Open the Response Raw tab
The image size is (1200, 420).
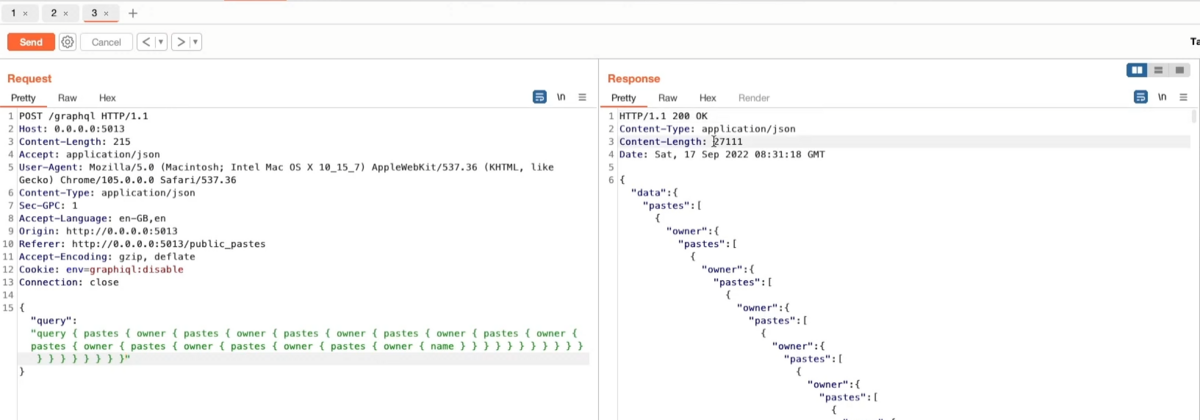pyautogui.click(x=667, y=98)
